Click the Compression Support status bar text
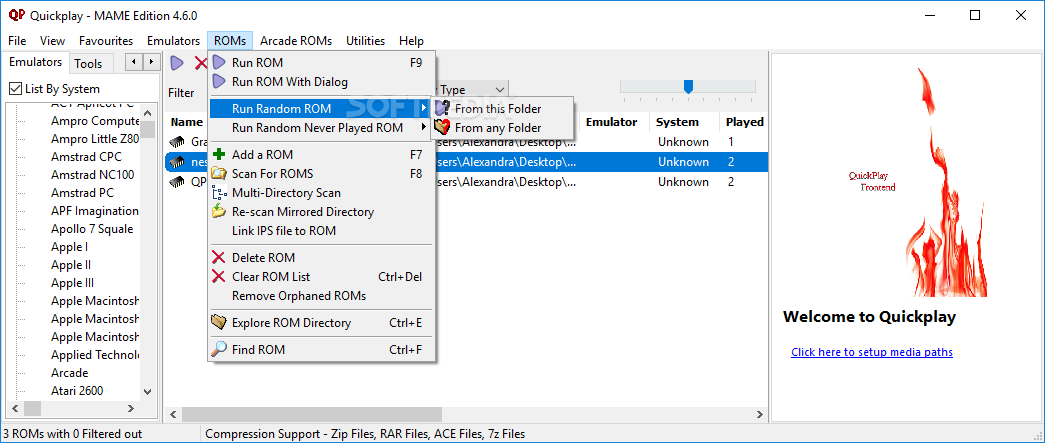 365,434
